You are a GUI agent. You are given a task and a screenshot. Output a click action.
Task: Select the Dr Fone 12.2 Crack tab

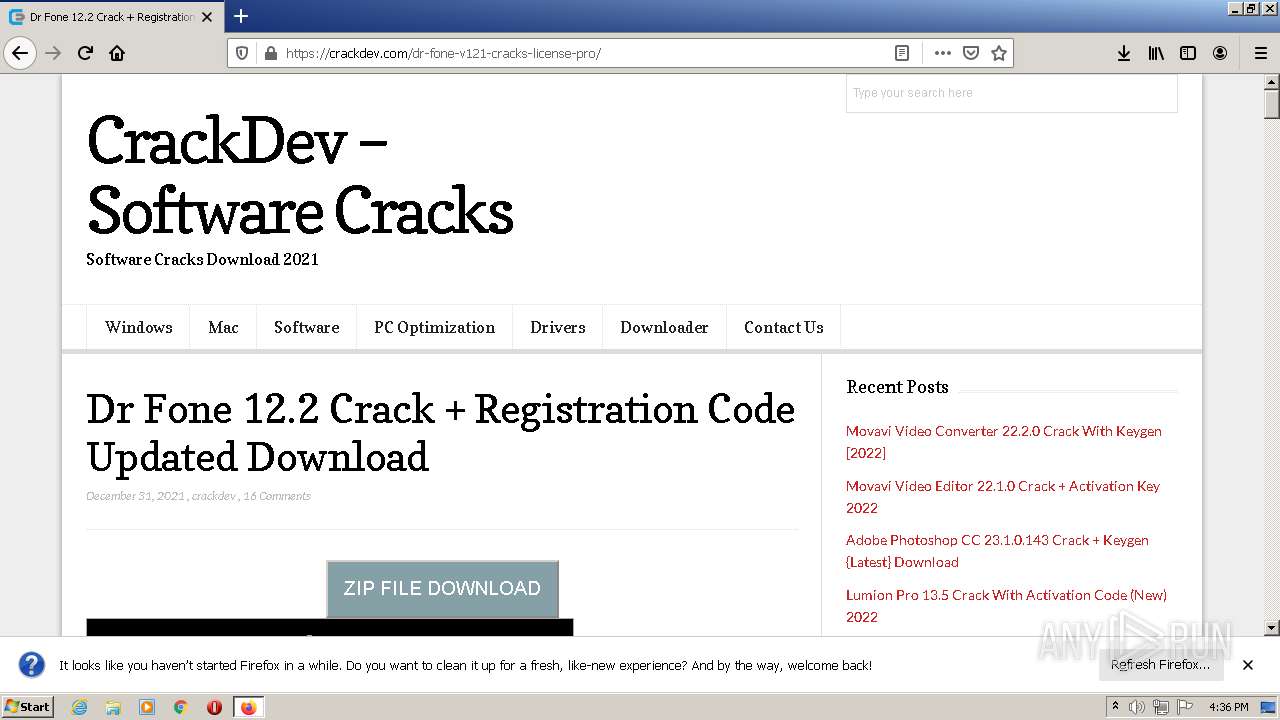(112, 17)
